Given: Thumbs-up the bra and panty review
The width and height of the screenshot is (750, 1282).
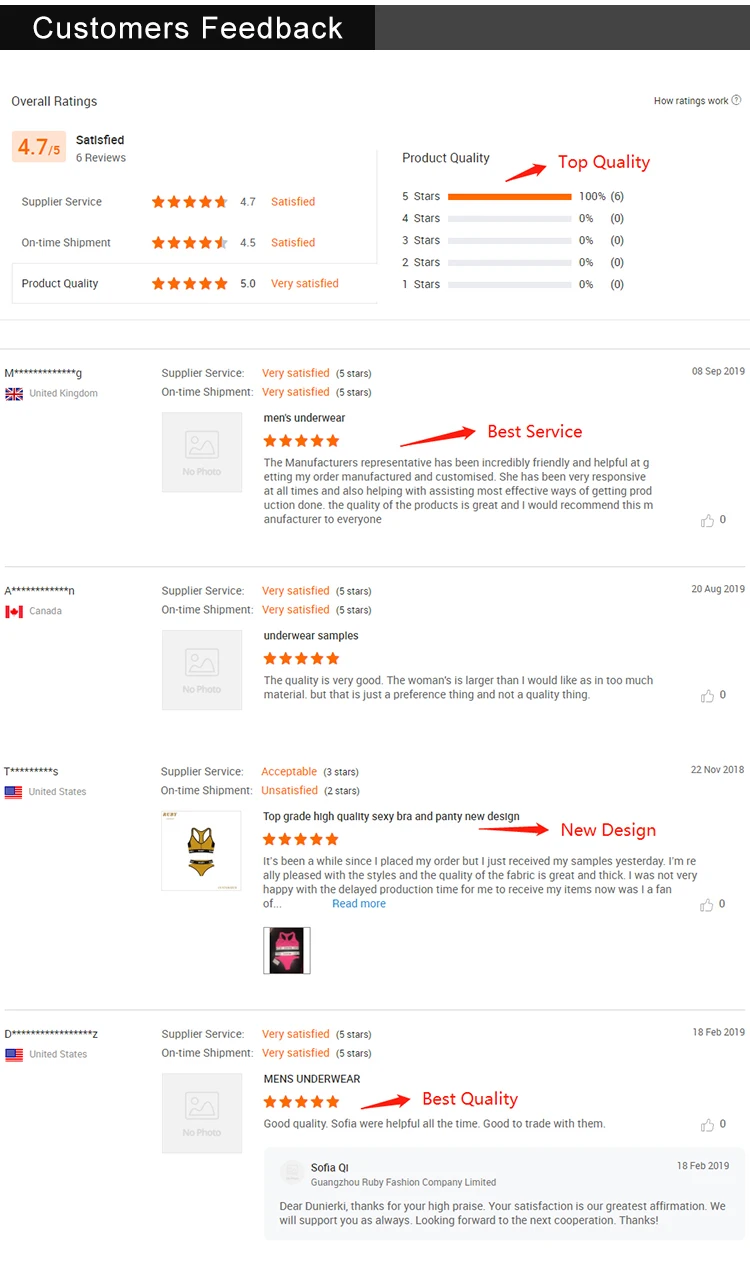Looking at the screenshot, I should tap(708, 905).
